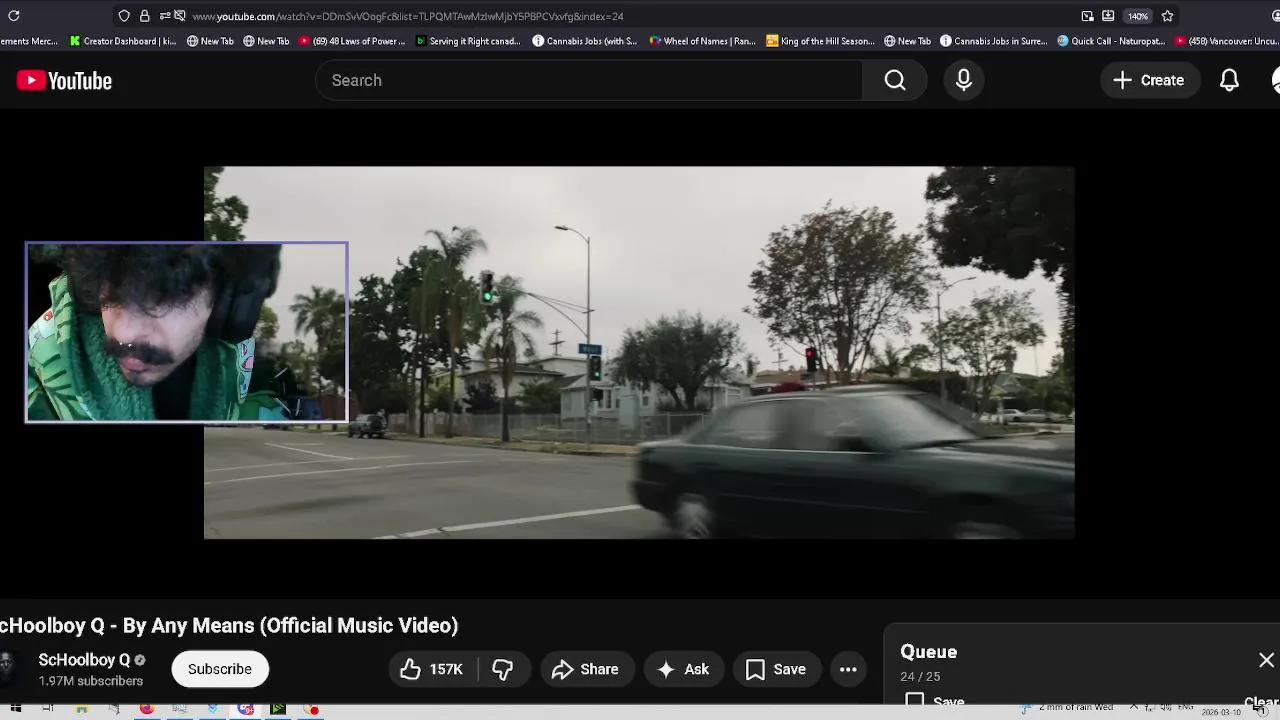Viewport: 1280px width, 720px height.
Task: Open the Ask AI feature
Action: (x=683, y=669)
